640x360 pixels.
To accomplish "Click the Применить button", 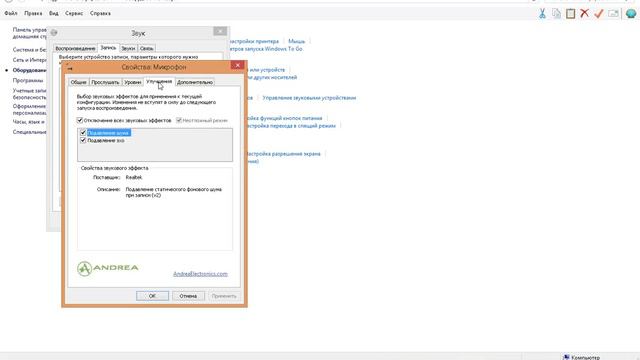I will (224, 296).
